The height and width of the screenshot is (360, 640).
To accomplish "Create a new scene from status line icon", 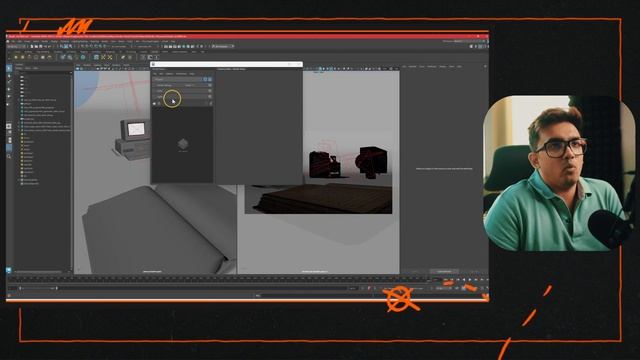I will [x=32, y=47].
